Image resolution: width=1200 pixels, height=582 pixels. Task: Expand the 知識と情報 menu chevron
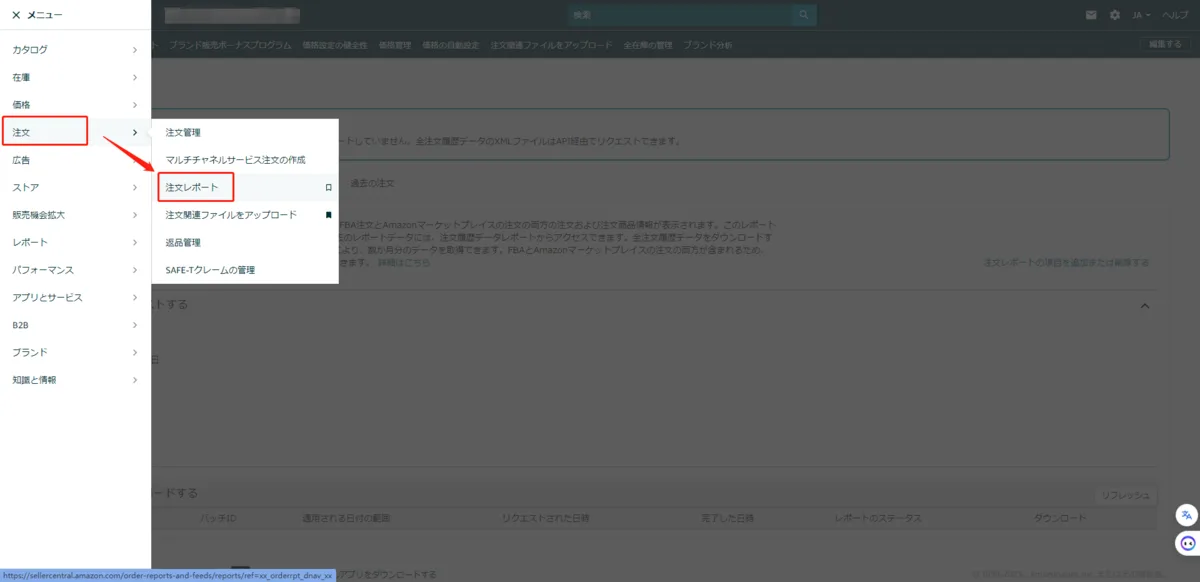[135, 380]
